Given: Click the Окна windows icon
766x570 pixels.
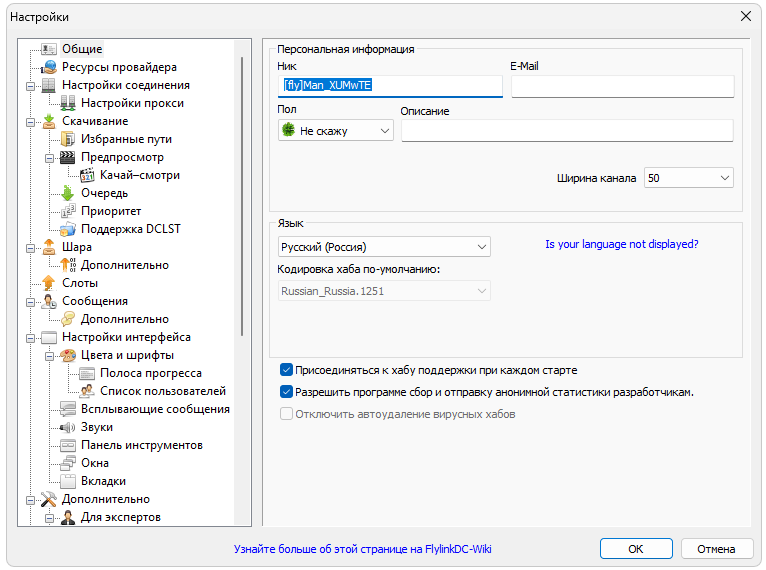Looking at the screenshot, I should (x=68, y=463).
